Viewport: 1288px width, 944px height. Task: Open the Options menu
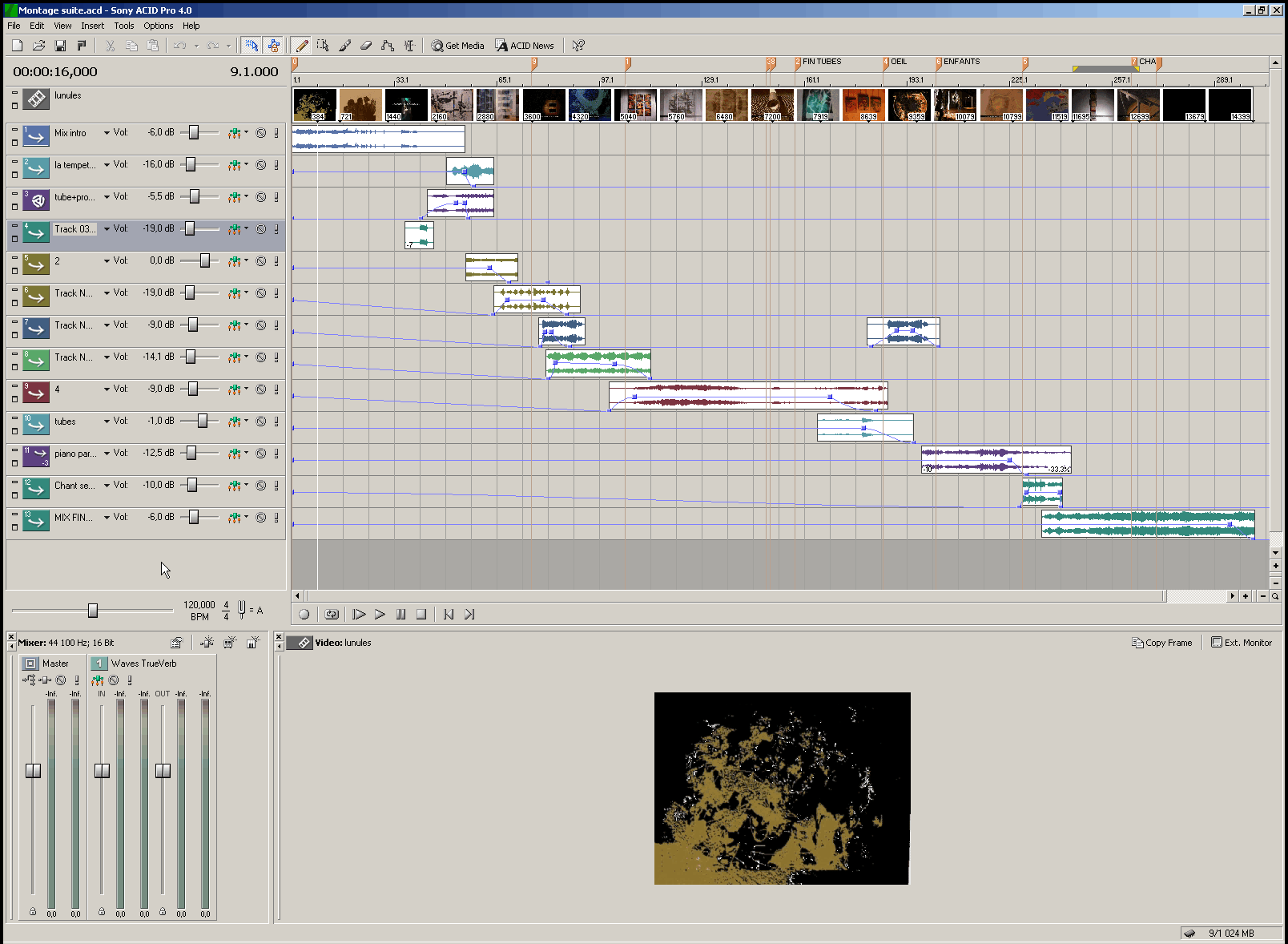(x=158, y=26)
